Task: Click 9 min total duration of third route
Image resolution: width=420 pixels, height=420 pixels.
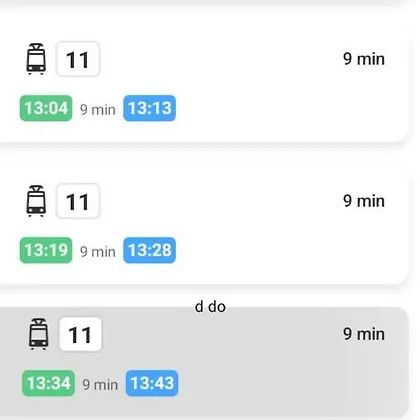Action: [364, 334]
